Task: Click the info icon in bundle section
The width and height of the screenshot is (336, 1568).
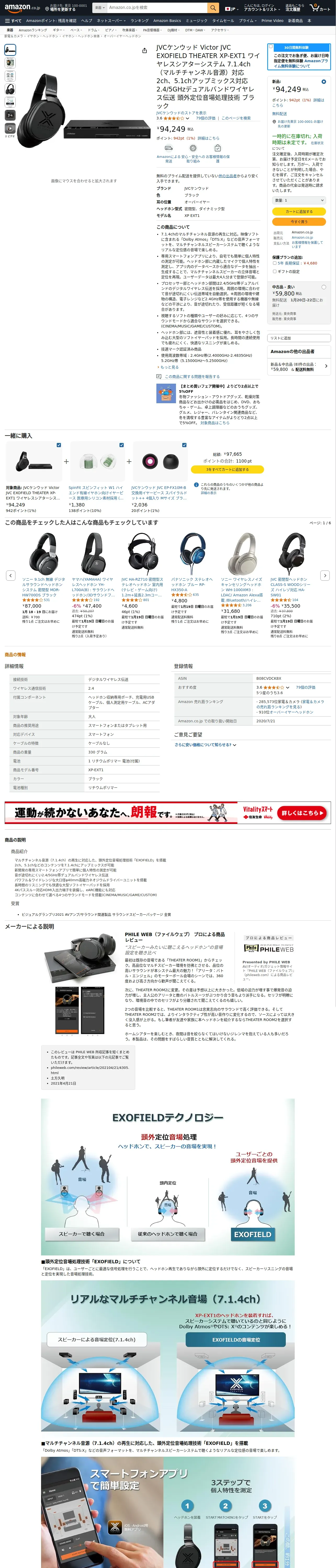Action: 196,485
